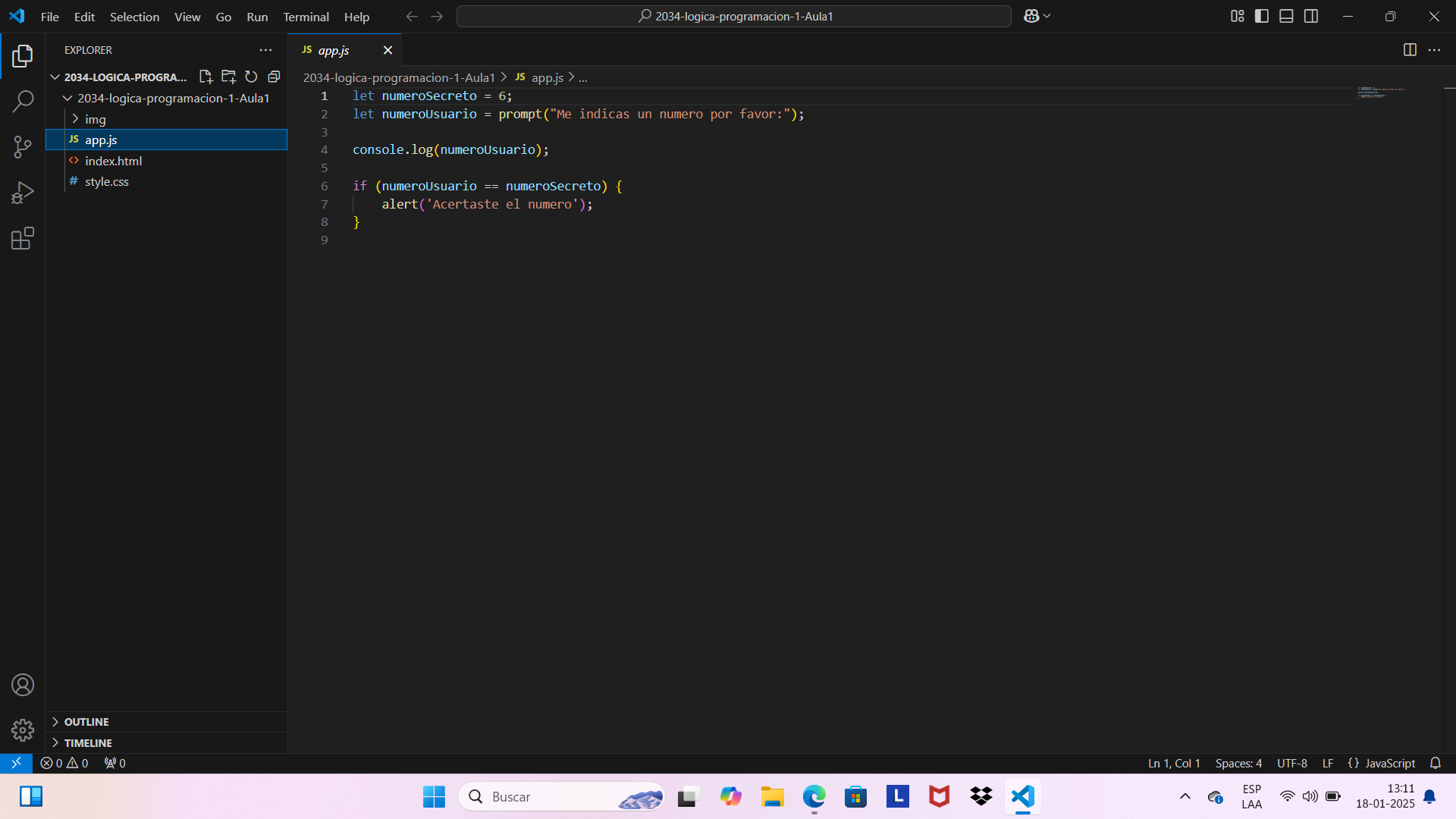Screen dimensions: 1456x819
Task: Collapse all folders in explorer
Action: pos(274,77)
